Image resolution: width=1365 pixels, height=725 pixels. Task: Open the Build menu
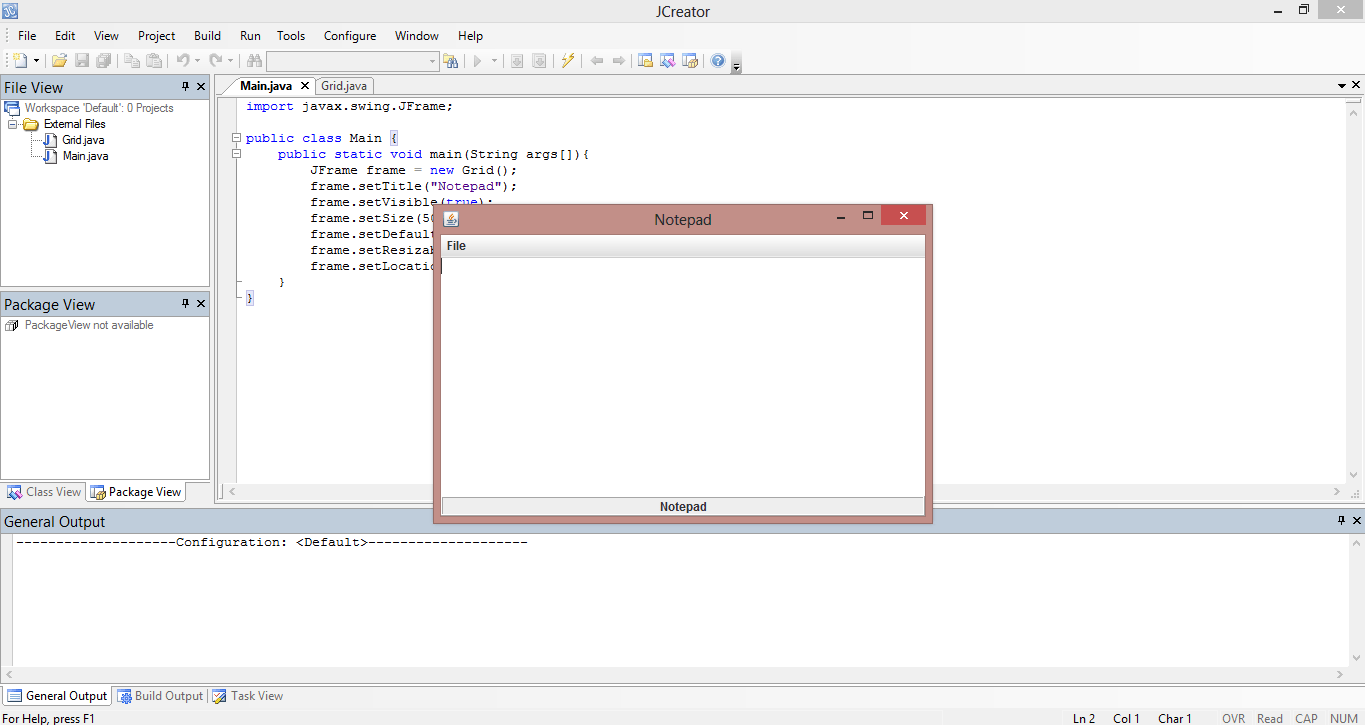pyautogui.click(x=208, y=36)
